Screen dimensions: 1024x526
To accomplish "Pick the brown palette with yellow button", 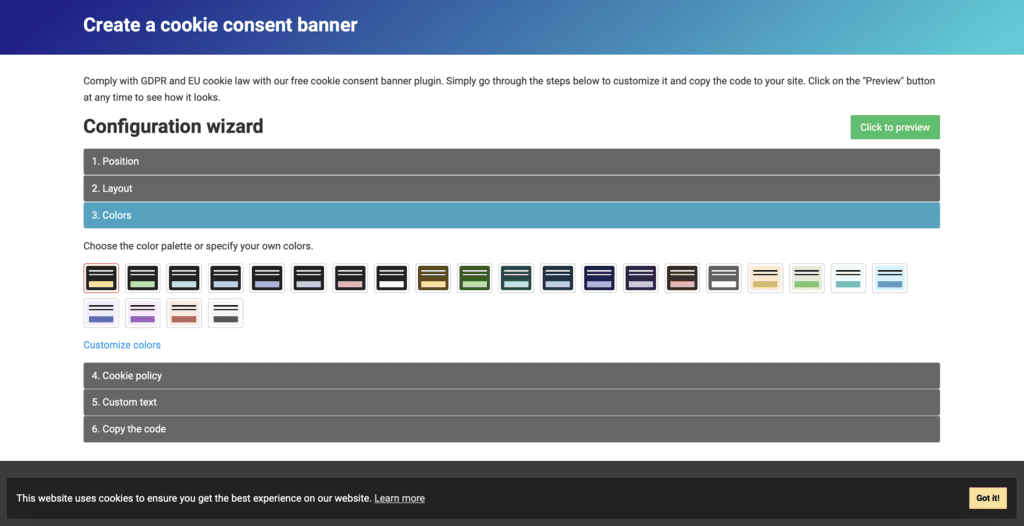I will (x=433, y=278).
